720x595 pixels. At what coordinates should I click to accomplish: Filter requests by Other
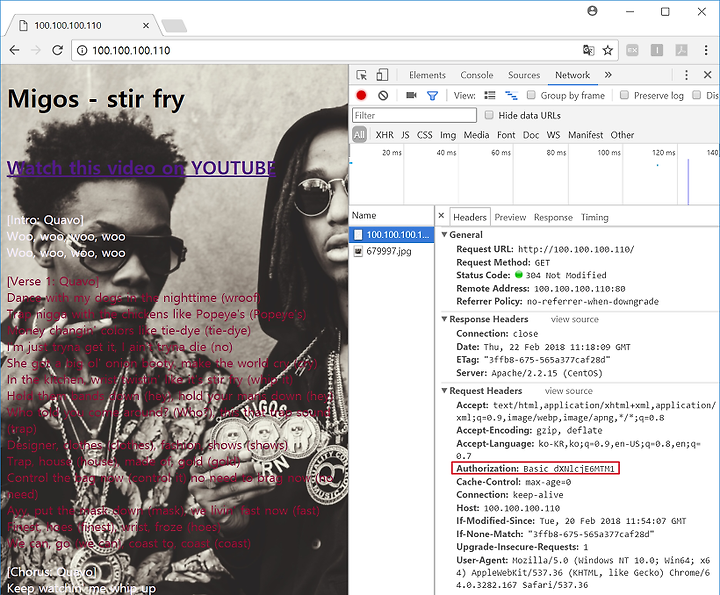coord(622,135)
